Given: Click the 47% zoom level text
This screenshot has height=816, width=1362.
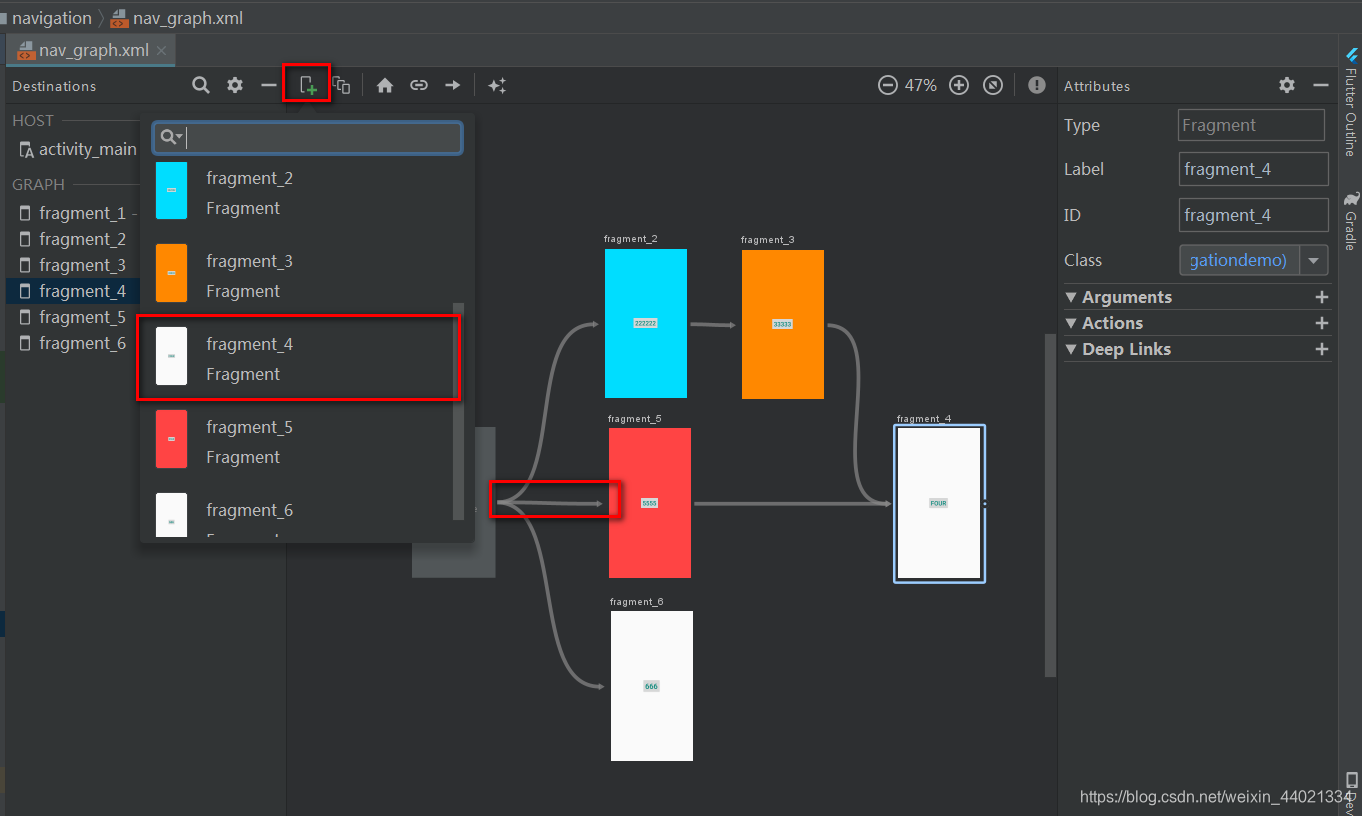Looking at the screenshot, I should [921, 85].
